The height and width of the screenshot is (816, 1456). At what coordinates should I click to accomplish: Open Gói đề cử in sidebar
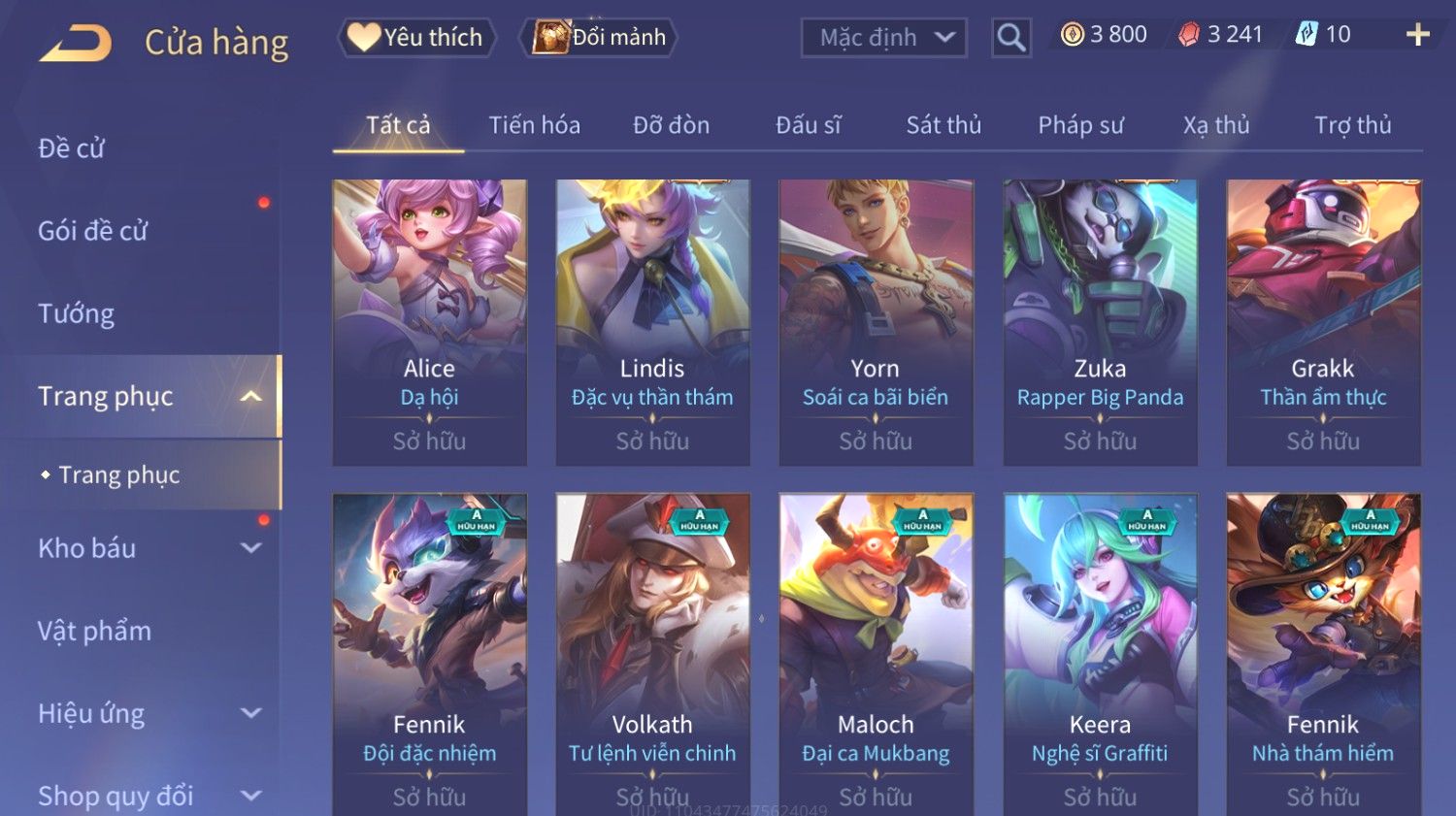(x=93, y=231)
